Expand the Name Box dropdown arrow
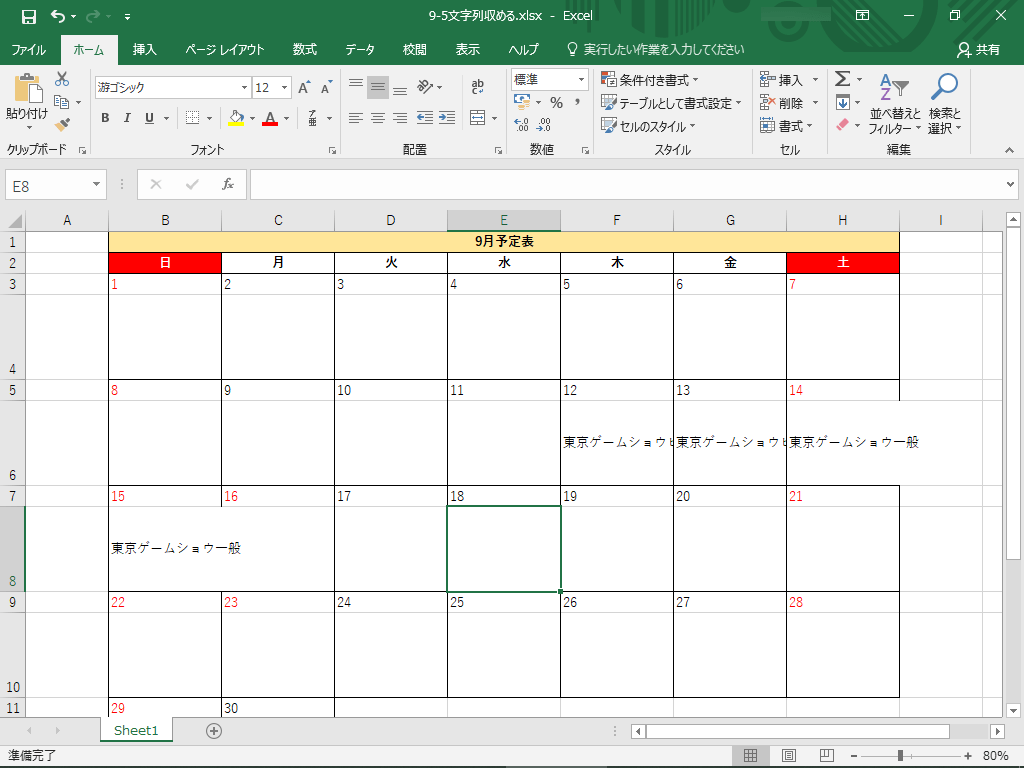Viewport: 1024px width, 768px height. (x=96, y=185)
